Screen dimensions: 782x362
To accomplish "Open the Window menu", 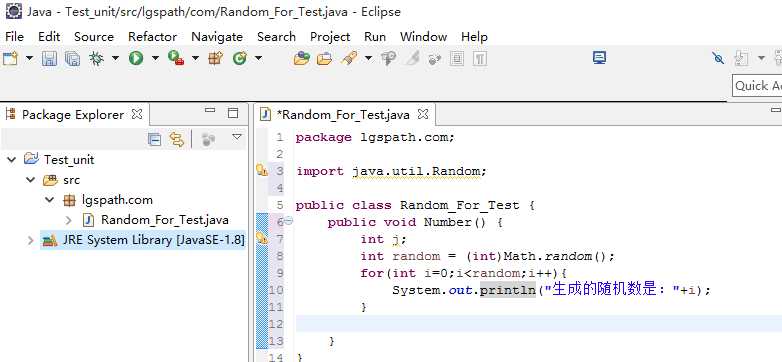I will click(x=423, y=36).
